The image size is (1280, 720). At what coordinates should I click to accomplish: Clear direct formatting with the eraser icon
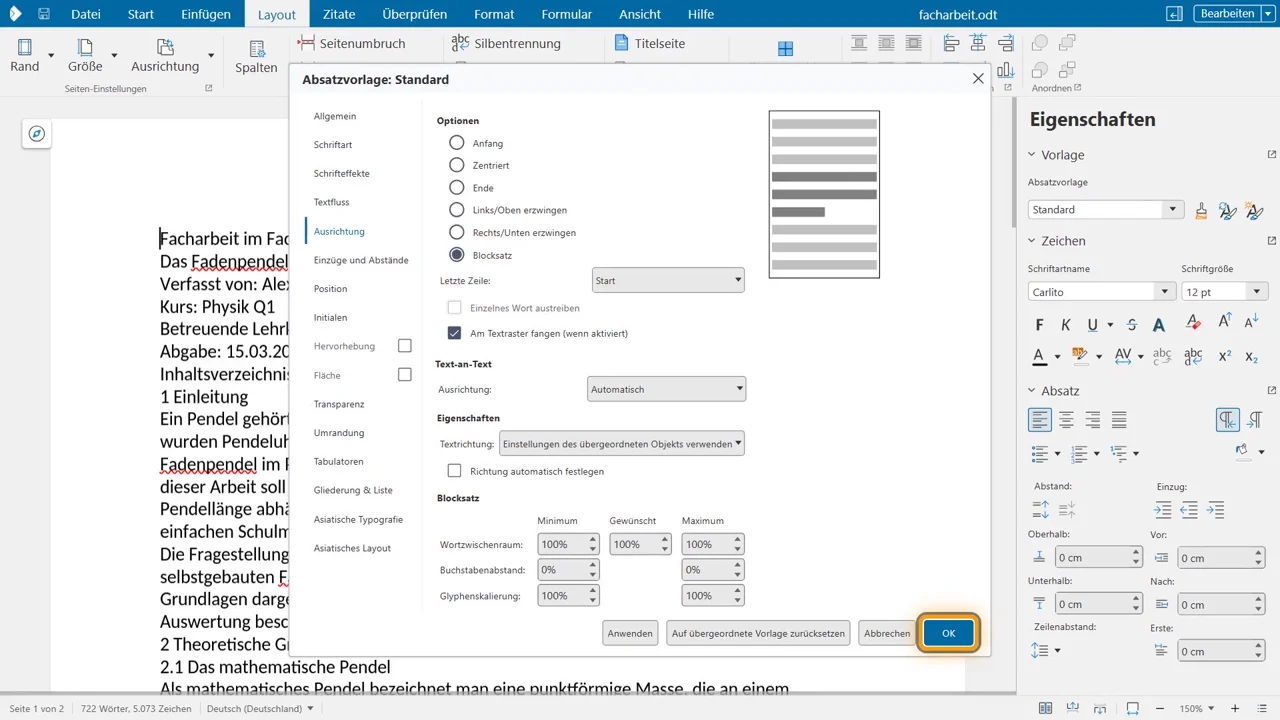coord(1193,324)
